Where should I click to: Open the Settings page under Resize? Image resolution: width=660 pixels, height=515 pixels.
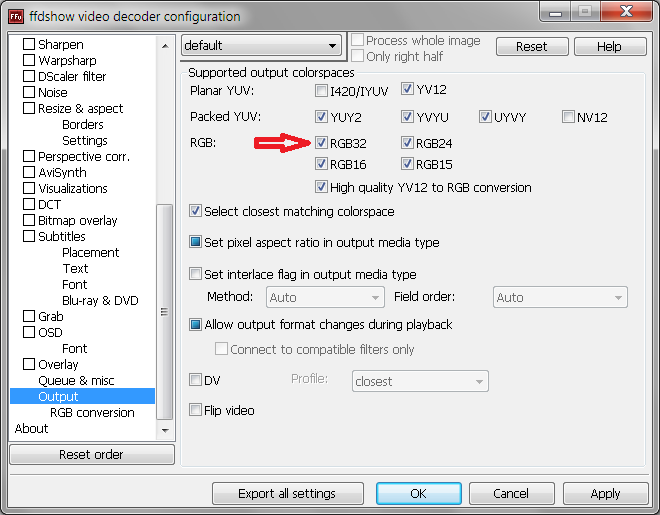tap(85, 141)
